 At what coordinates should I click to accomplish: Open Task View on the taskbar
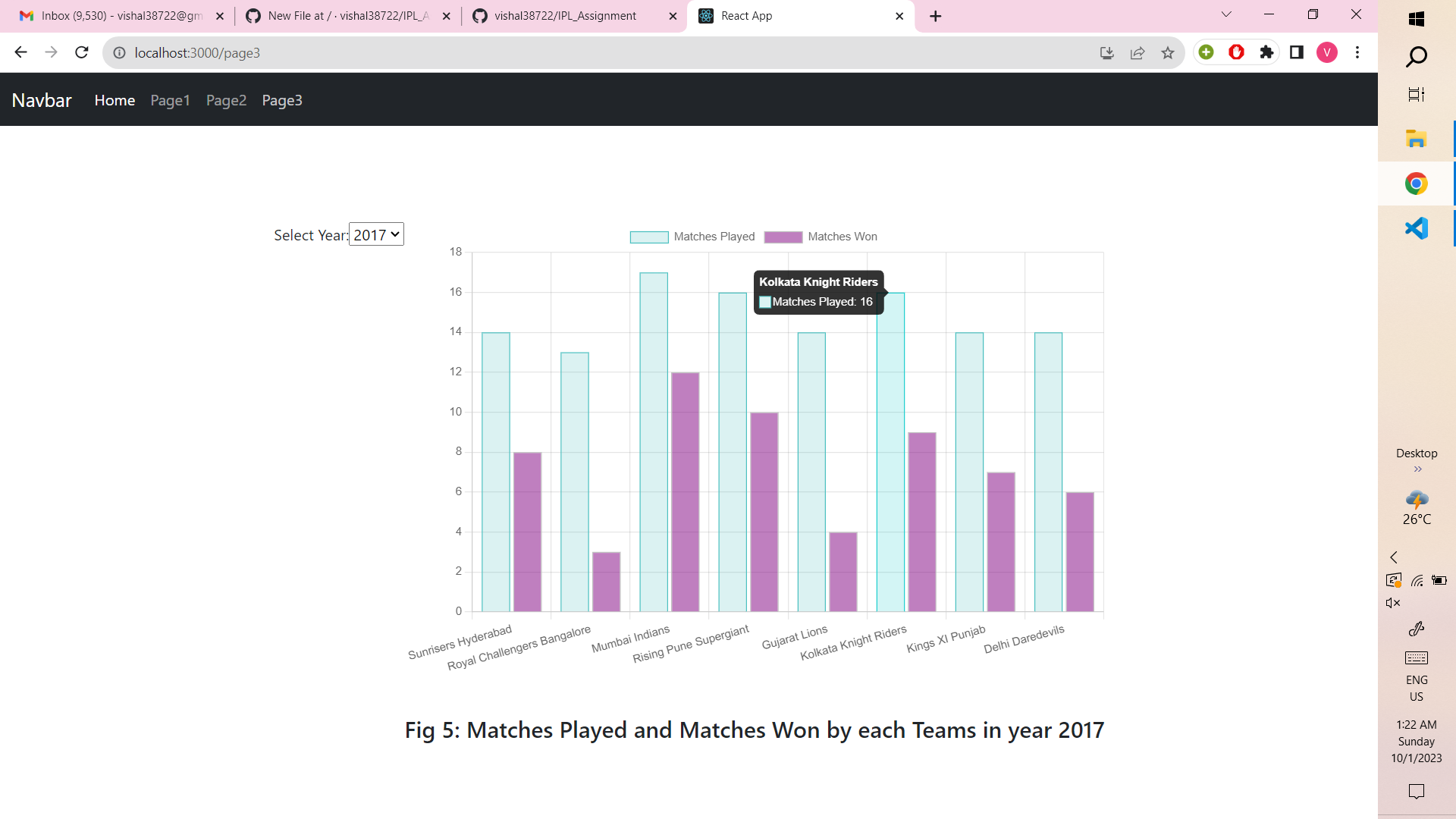(x=1417, y=95)
